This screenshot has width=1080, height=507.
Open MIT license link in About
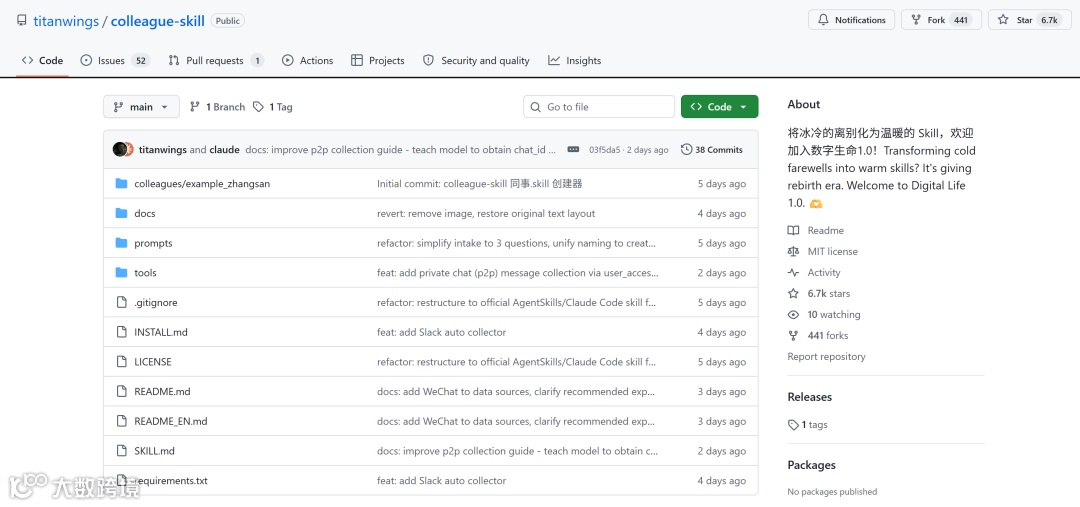pos(823,251)
